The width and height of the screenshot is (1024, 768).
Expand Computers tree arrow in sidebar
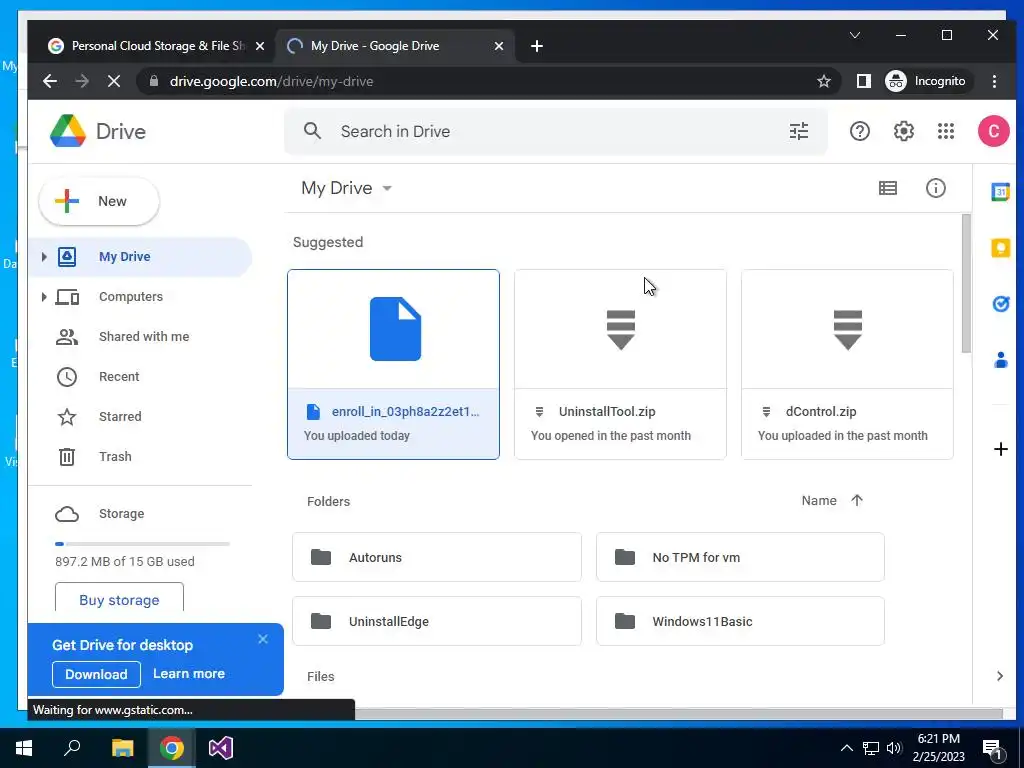[x=44, y=297]
